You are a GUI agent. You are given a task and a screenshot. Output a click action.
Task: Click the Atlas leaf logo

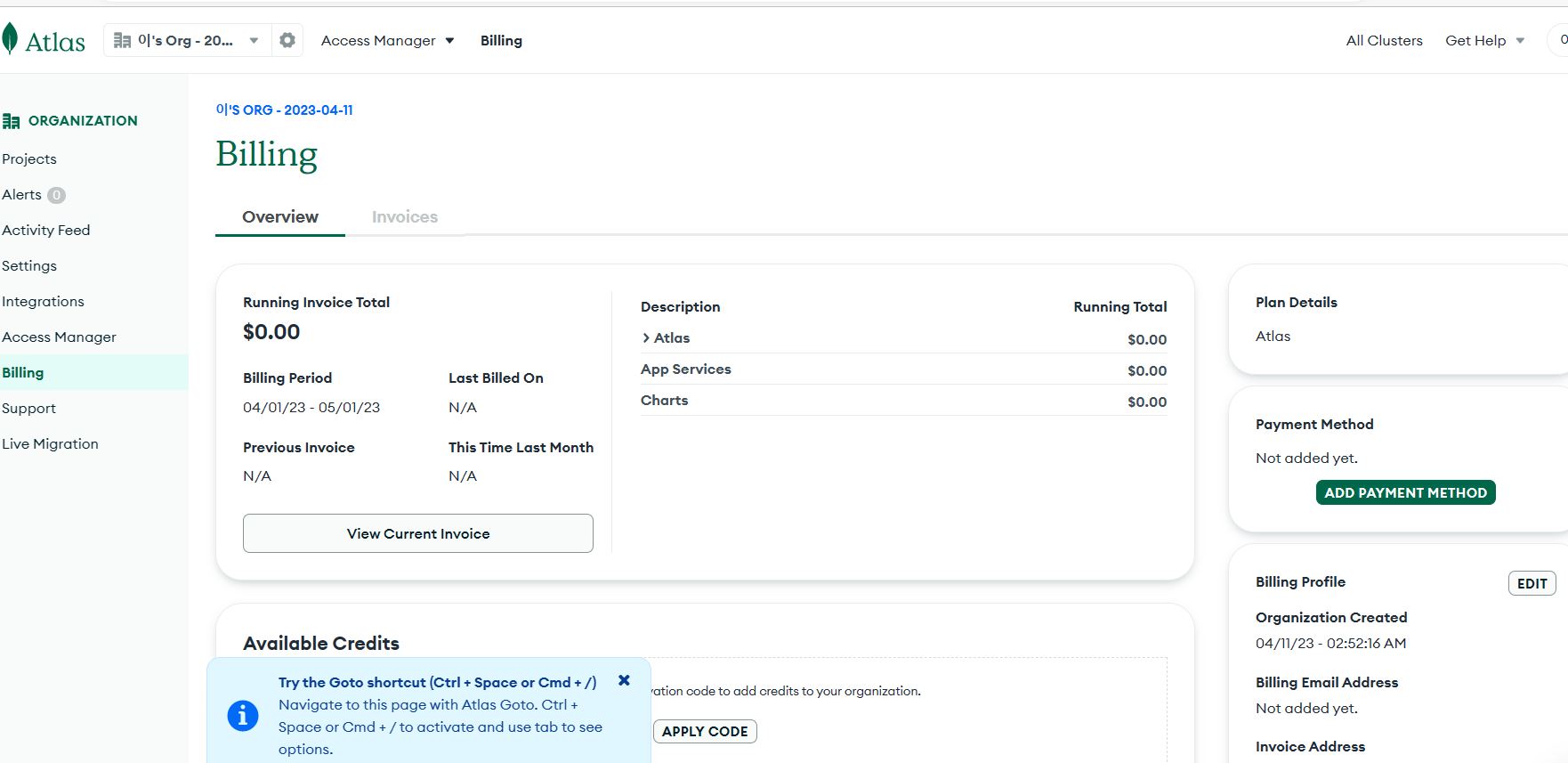[x=10, y=40]
